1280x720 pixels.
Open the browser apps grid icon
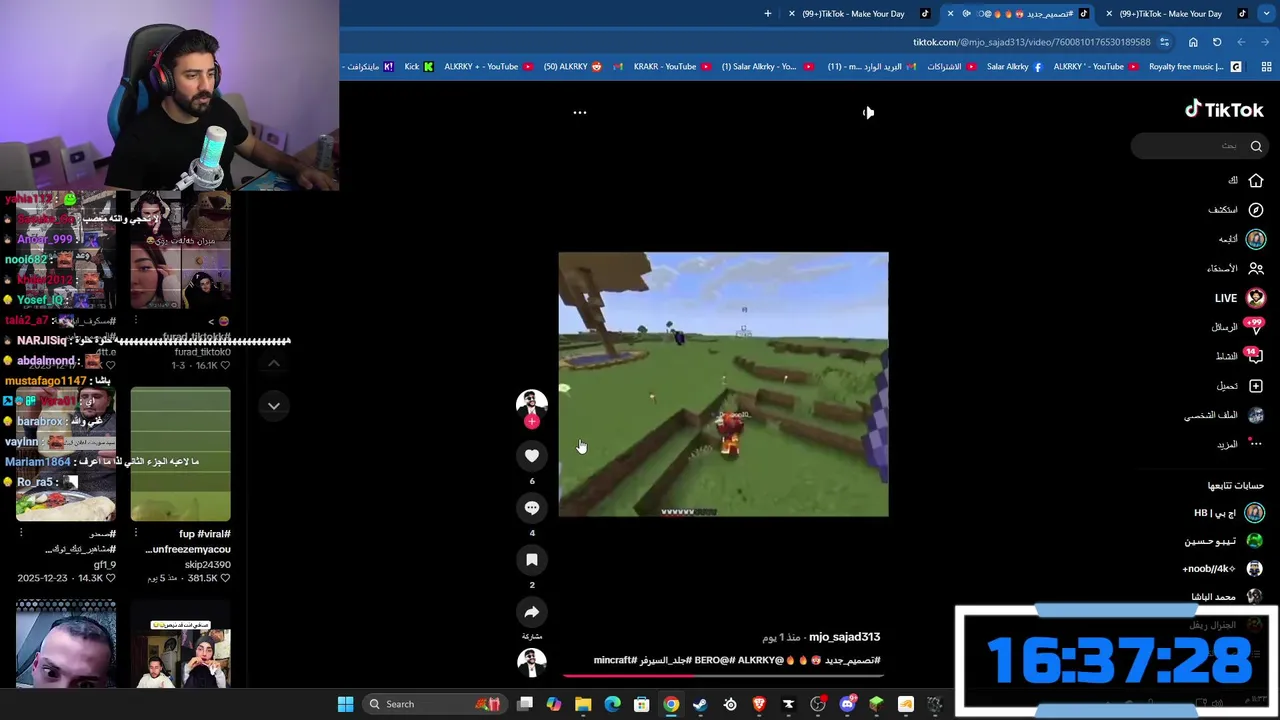click(x=1266, y=67)
